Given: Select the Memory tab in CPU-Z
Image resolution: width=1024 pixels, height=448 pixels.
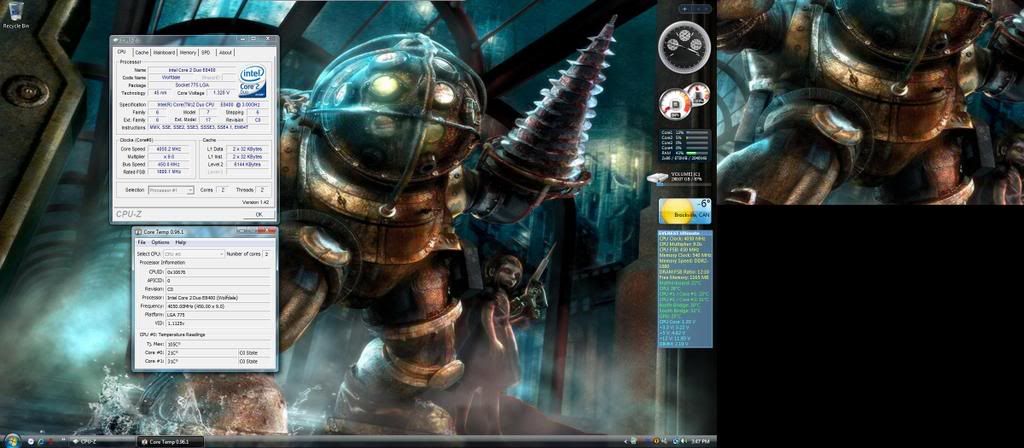Looking at the screenshot, I should (x=187, y=52).
